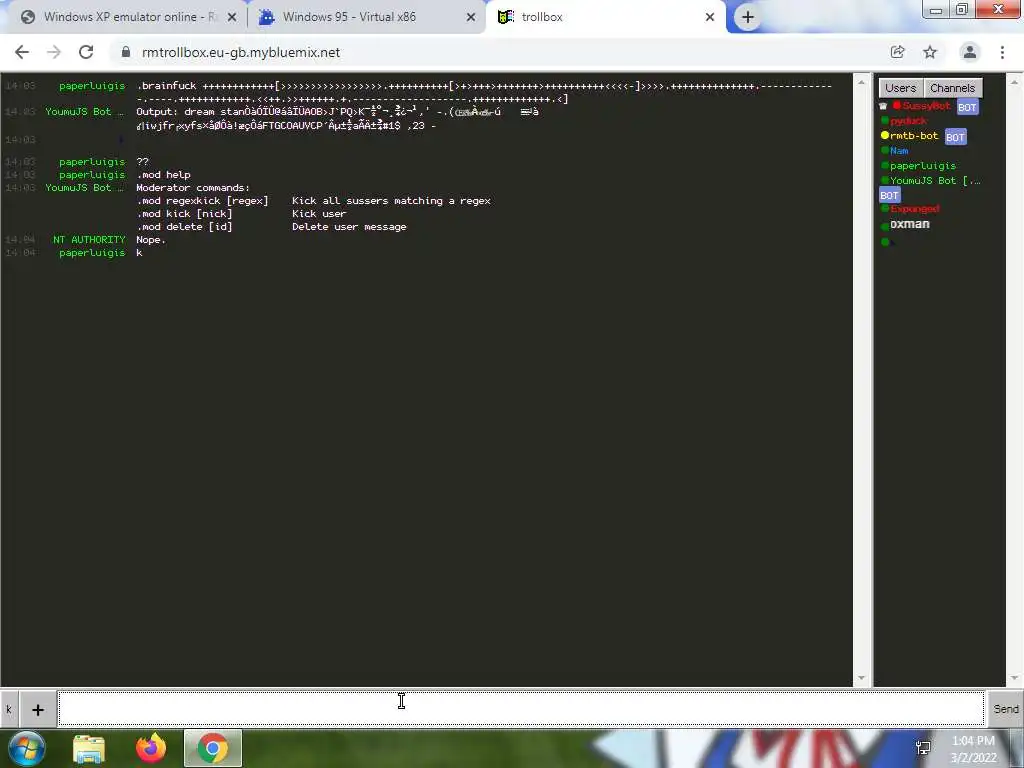Select YoumuJS Bot in user list
Viewport: 1024px width, 768px height.
935,181
